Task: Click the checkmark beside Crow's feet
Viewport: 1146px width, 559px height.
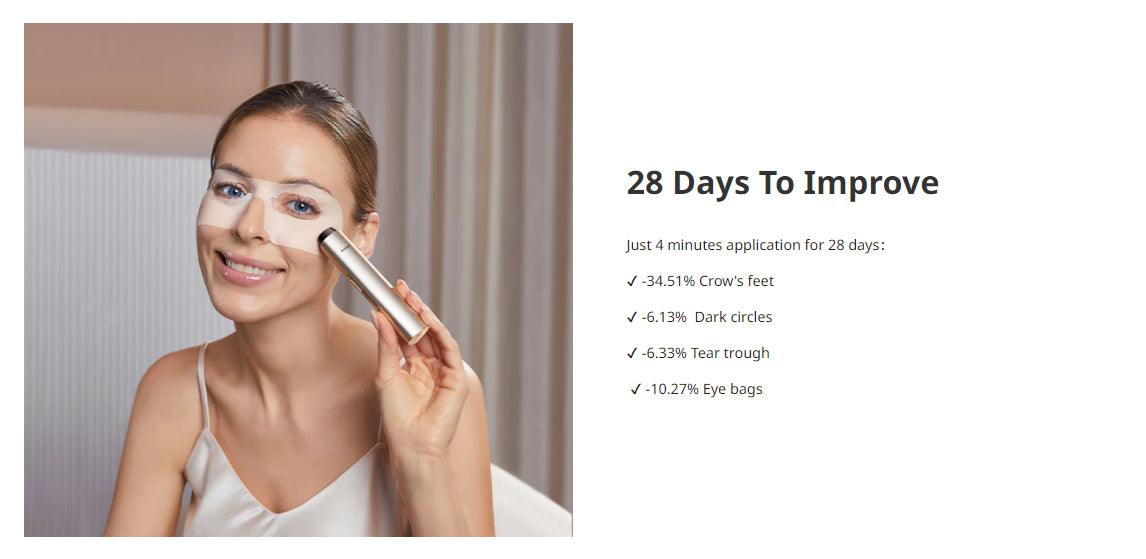Action: 632,281
